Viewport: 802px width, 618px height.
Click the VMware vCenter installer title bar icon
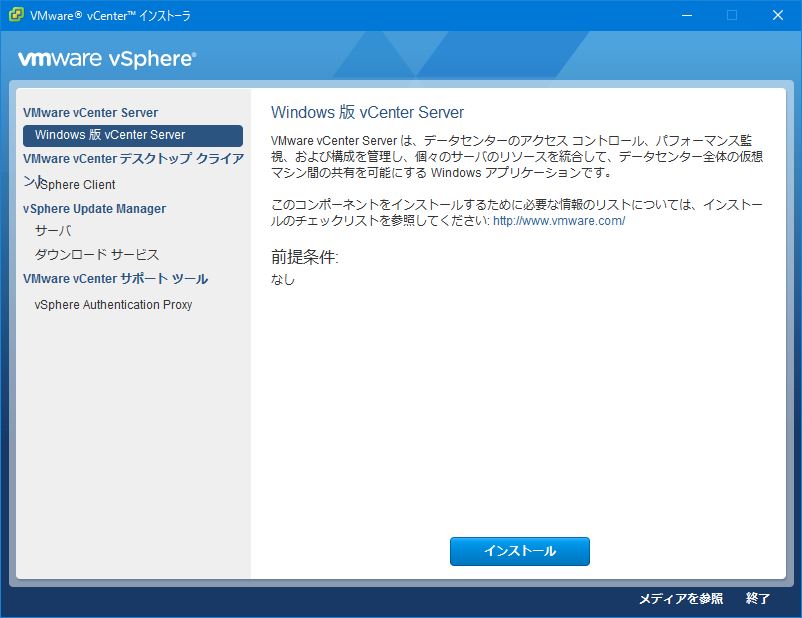click(x=16, y=15)
